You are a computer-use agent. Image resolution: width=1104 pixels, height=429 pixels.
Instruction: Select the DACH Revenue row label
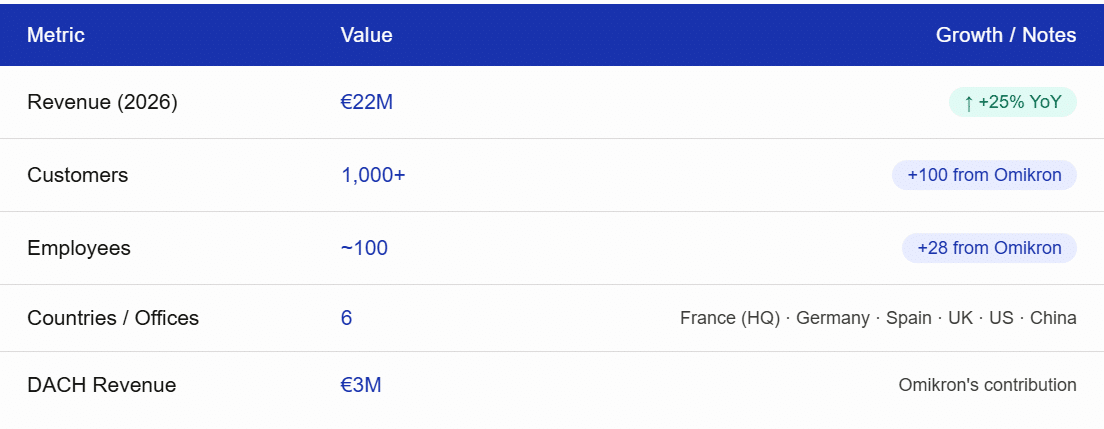(101, 385)
